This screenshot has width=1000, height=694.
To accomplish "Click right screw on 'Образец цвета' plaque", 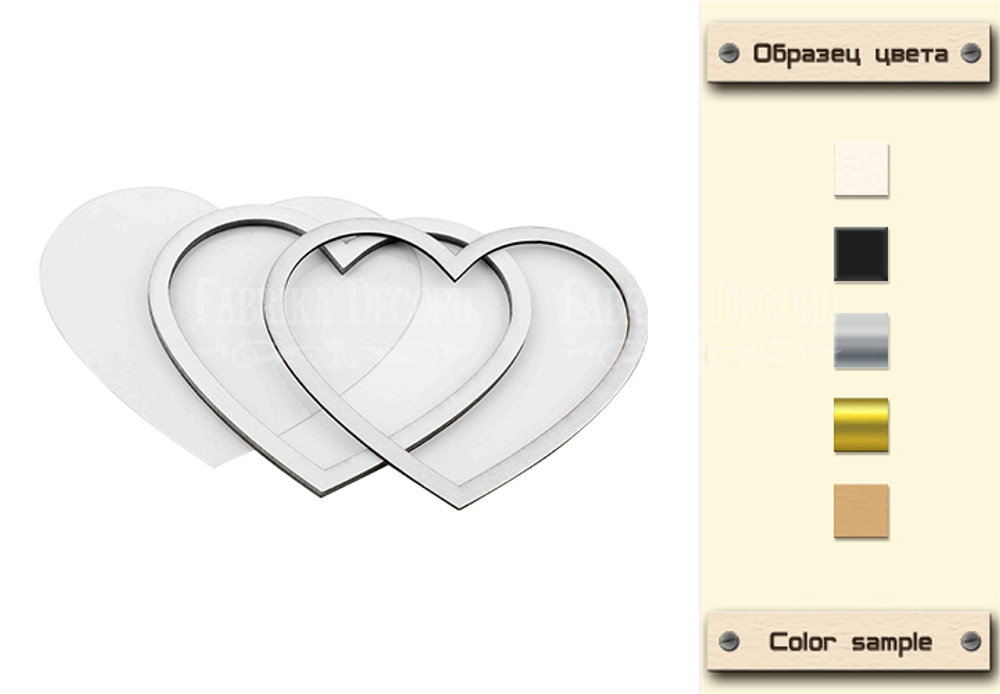I will coord(970,53).
